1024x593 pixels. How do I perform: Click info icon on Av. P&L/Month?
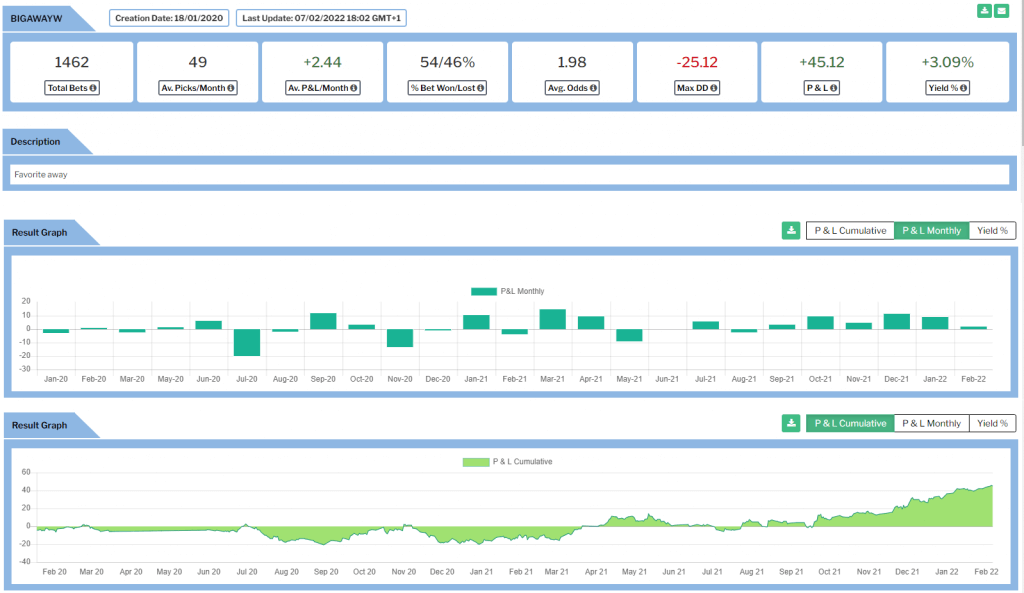coord(353,88)
